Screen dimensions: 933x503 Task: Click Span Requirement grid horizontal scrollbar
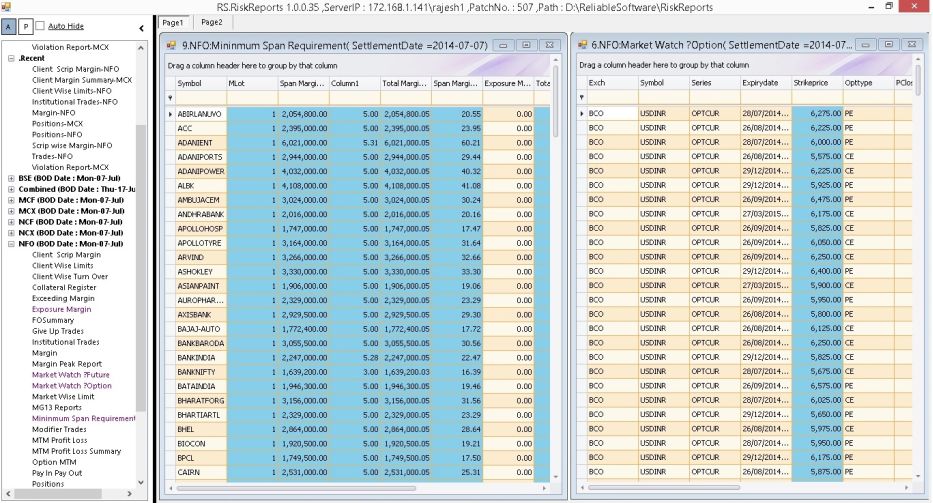[296, 489]
